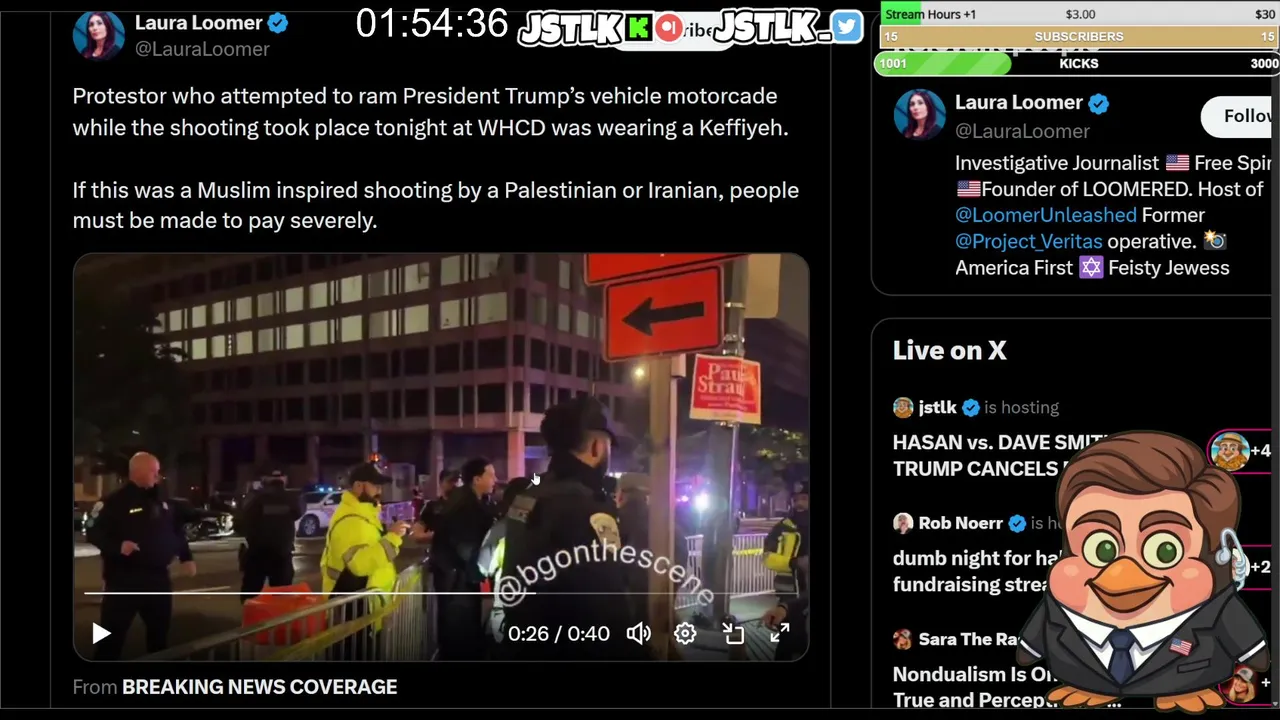Click Laura Loomer's avatar in the sidebar card
This screenshot has height=720, width=1280.
click(919, 114)
